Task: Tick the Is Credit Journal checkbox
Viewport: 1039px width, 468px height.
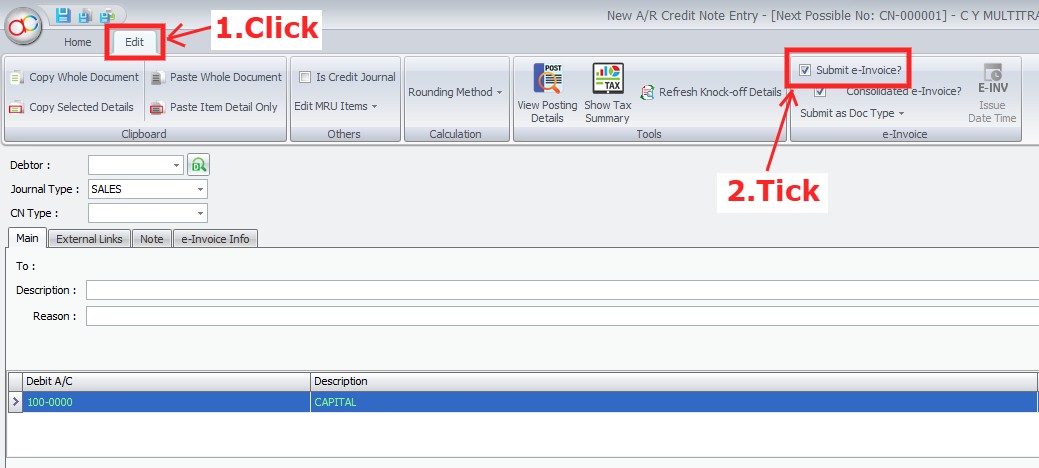Action: (305, 77)
